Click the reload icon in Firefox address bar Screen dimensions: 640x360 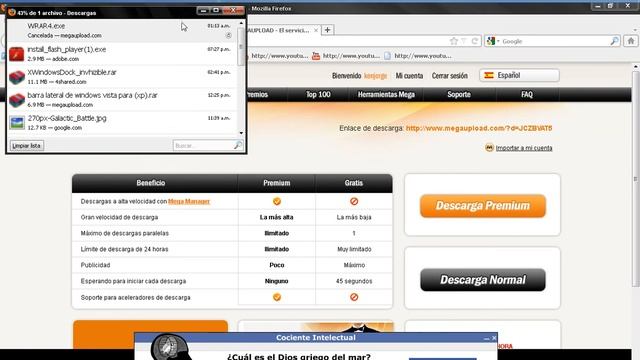475,41
